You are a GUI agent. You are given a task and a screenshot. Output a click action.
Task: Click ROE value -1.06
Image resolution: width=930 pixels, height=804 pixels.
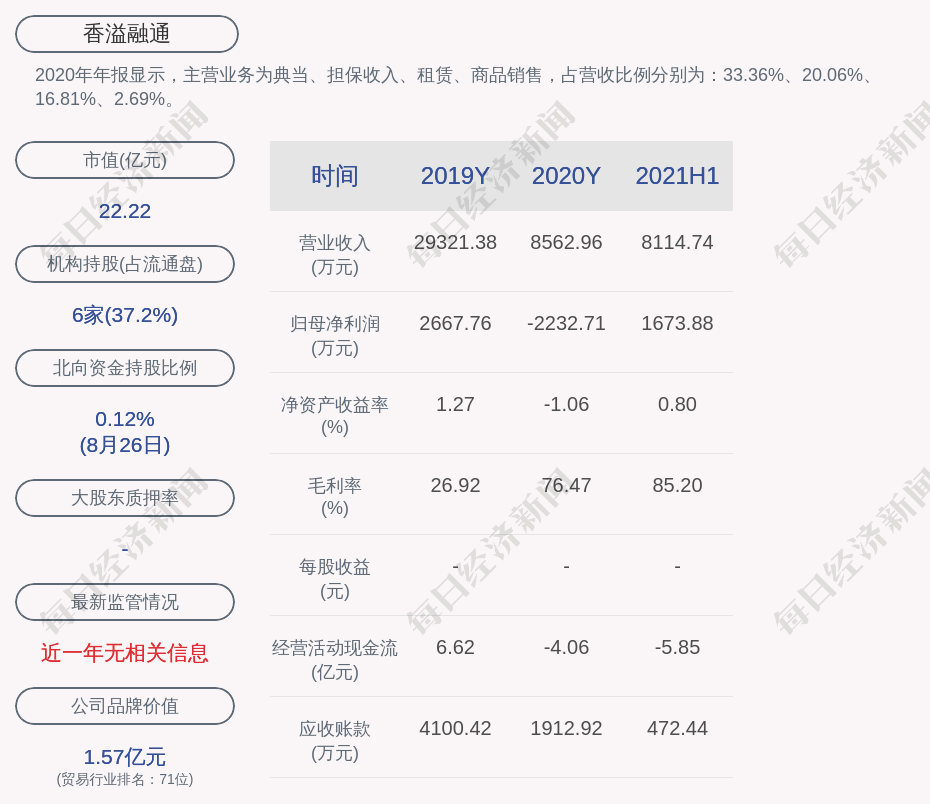point(566,404)
